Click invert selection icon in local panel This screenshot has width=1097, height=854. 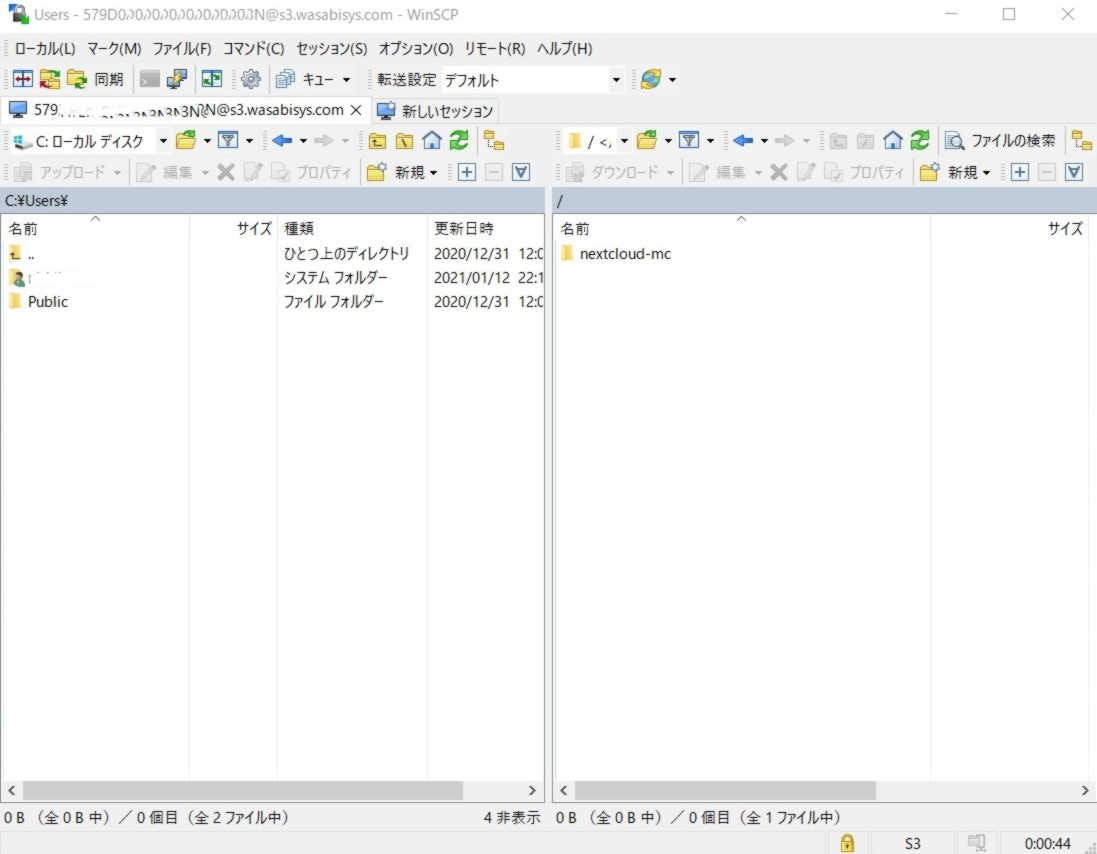pos(521,172)
